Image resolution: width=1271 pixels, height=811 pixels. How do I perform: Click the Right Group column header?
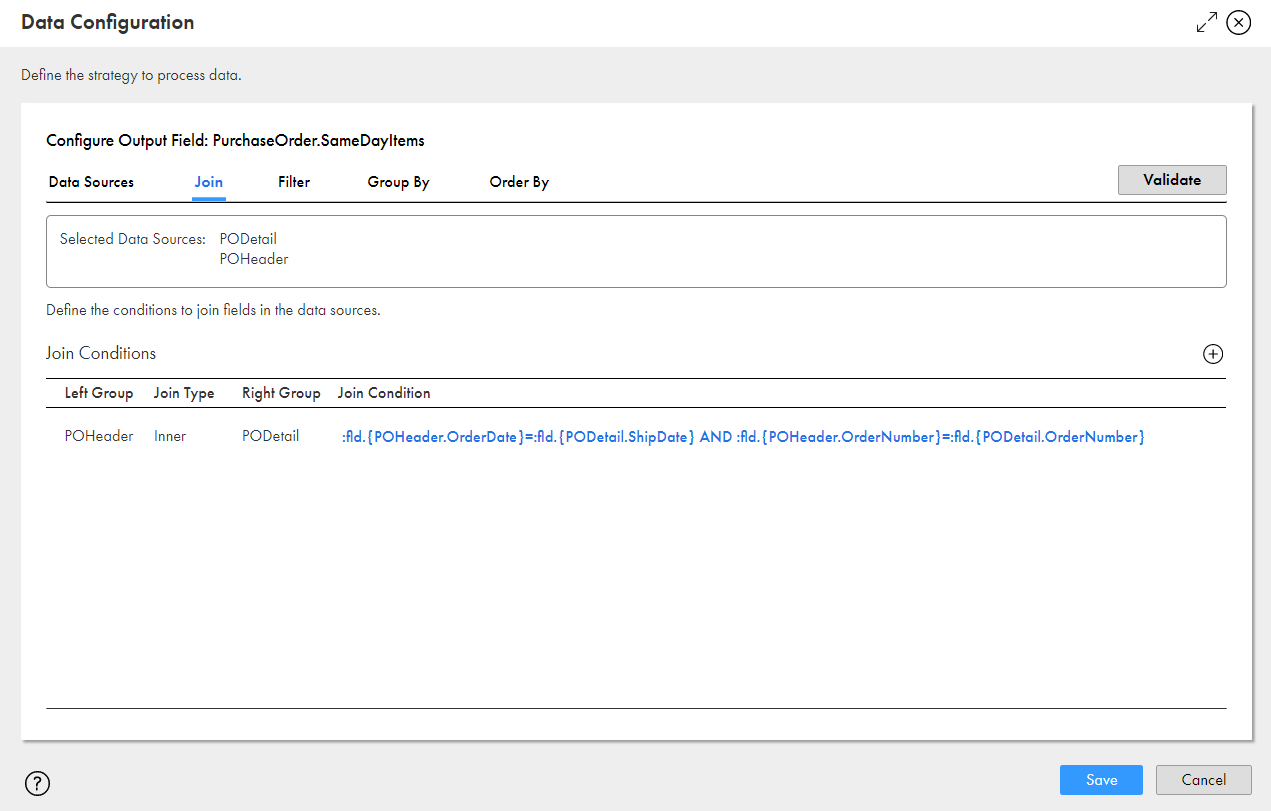[281, 393]
